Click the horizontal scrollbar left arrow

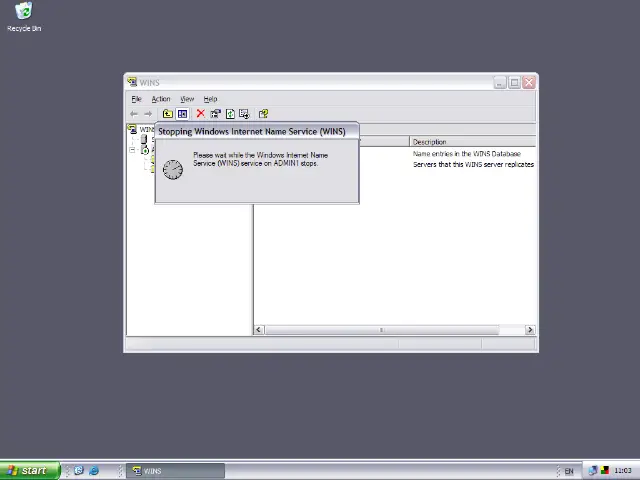[259, 330]
